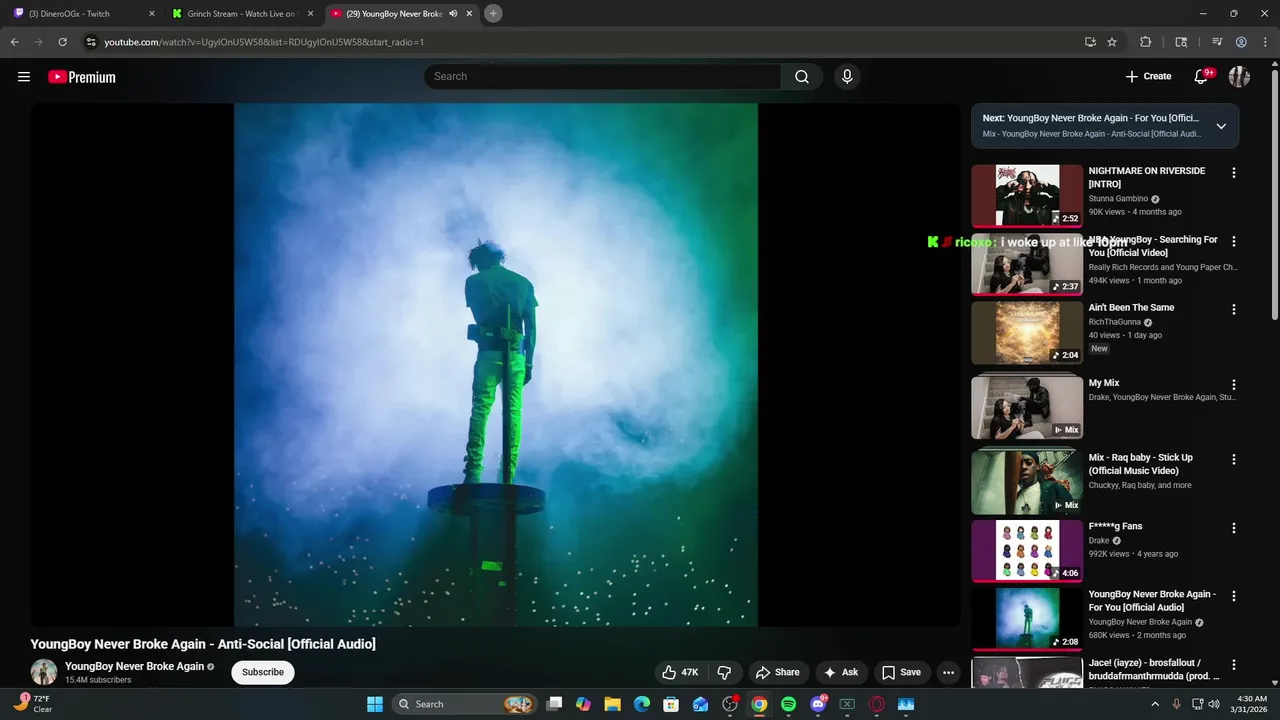Viewport: 1280px width, 720px height.
Task: Click the YouTube search input field
Action: tap(602, 77)
